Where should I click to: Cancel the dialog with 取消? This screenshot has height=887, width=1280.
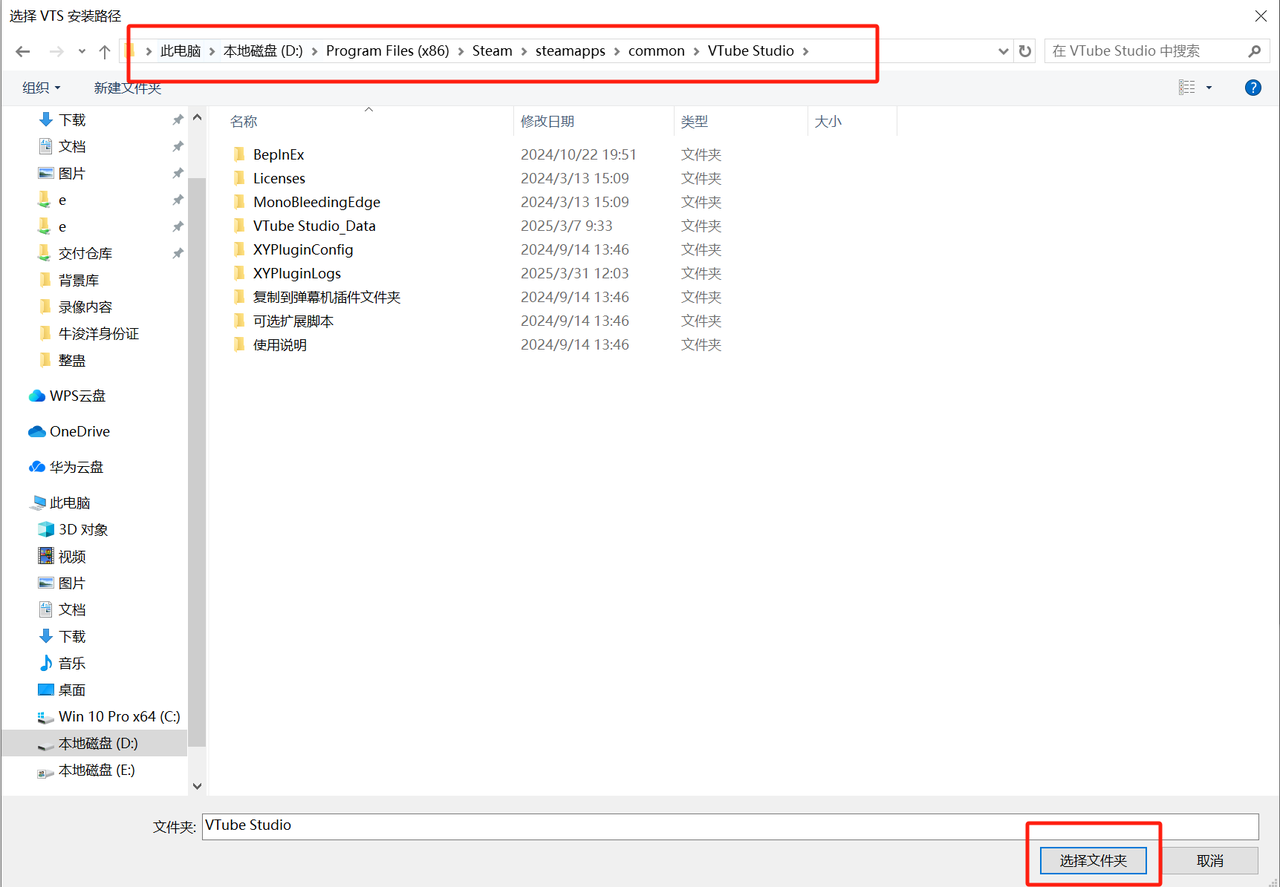point(1210,860)
